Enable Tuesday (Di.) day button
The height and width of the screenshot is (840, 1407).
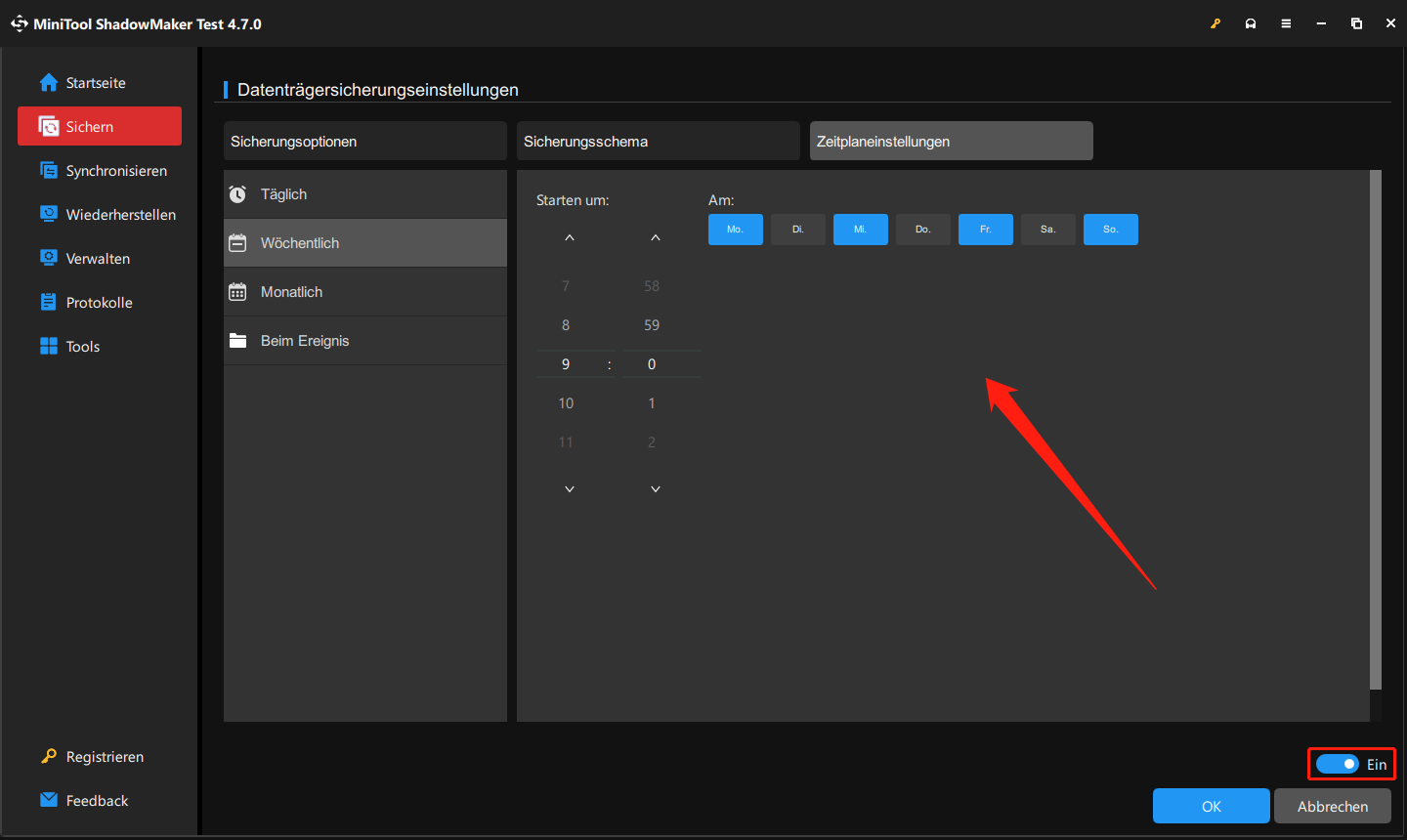pyautogui.click(x=798, y=230)
